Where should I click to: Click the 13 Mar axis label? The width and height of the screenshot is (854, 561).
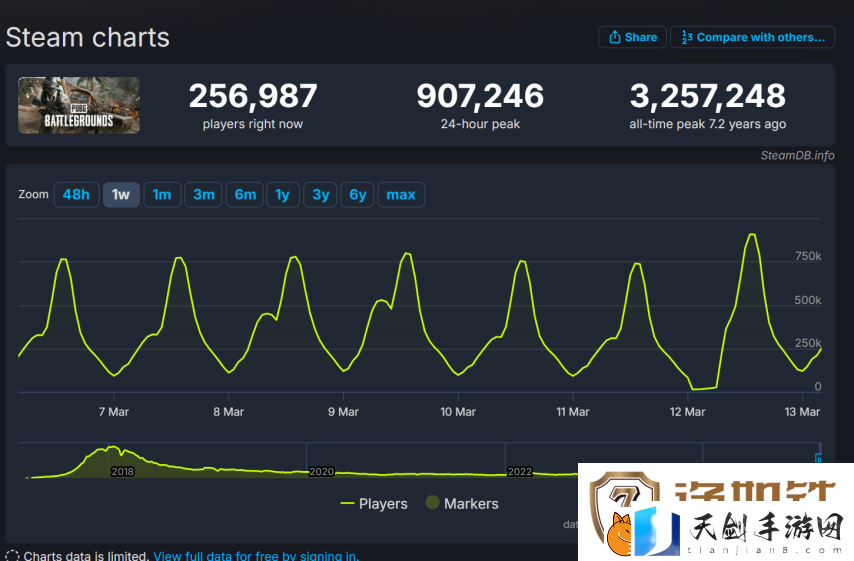click(802, 412)
